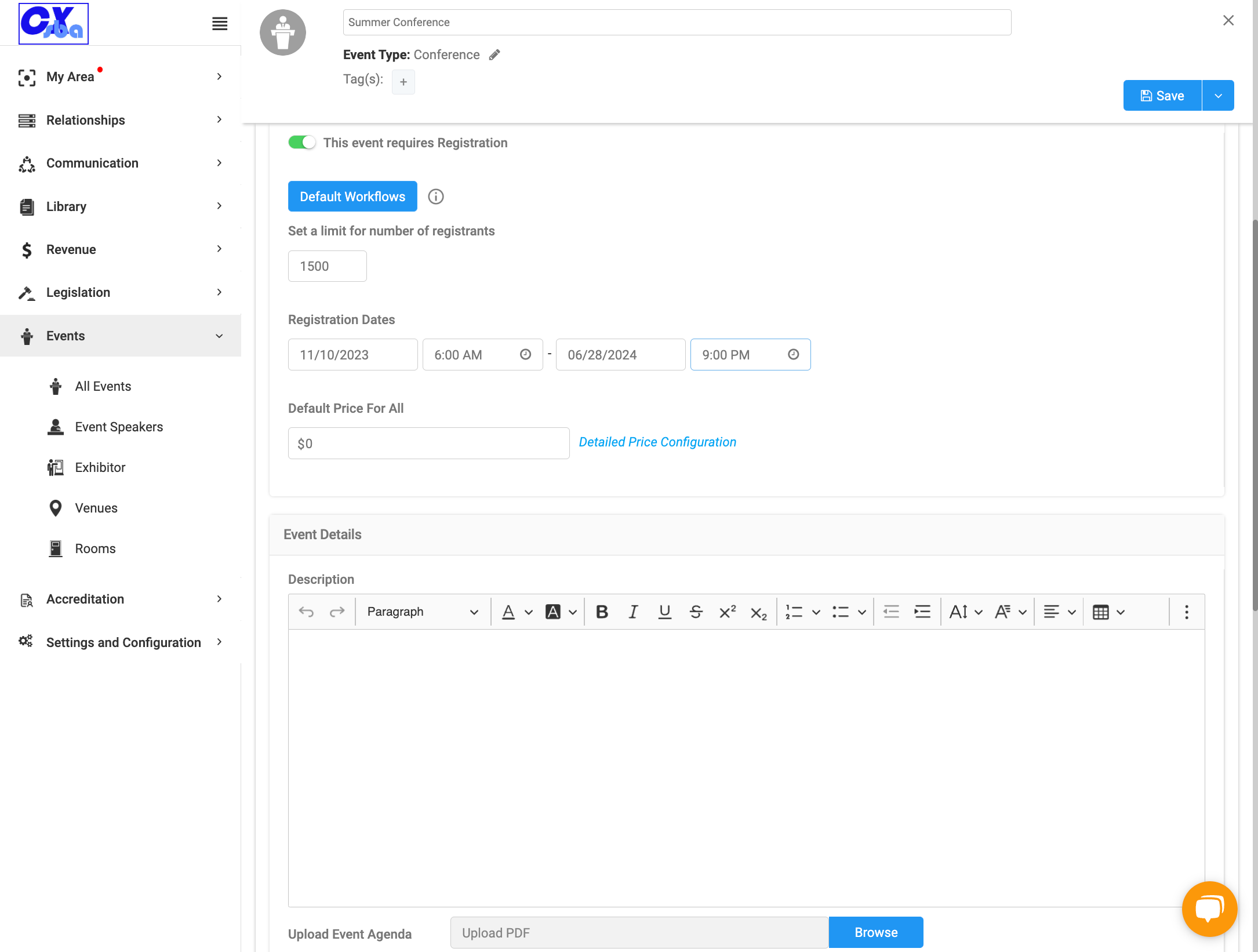The height and width of the screenshot is (952, 1258).
Task: Toggle 'This event requires Registration' switch
Action: 301,143
